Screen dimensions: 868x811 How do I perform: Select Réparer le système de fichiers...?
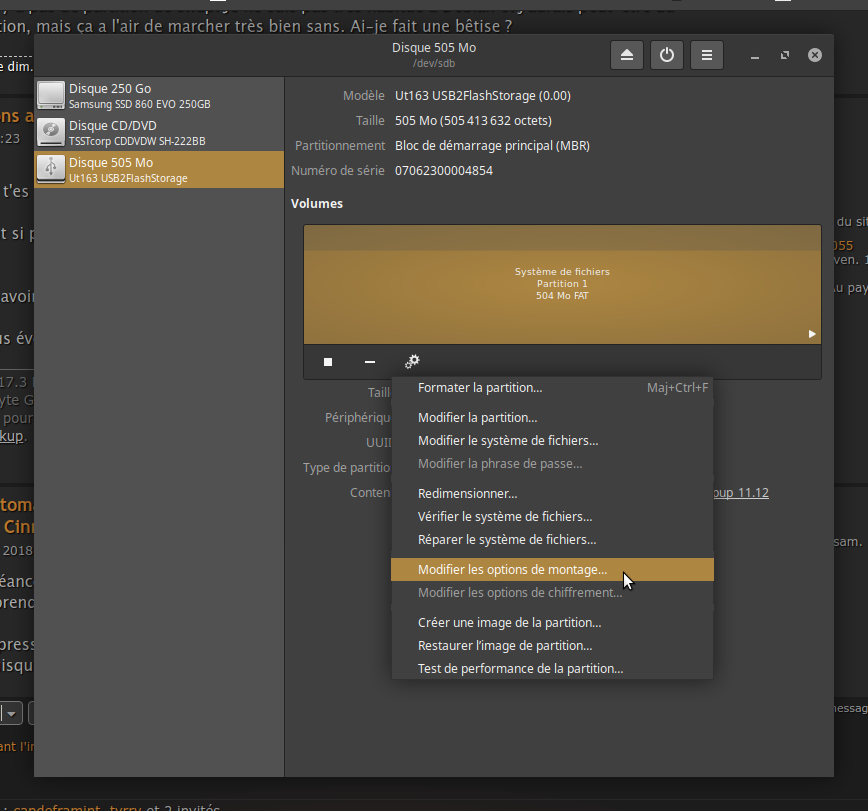[507, 540]
